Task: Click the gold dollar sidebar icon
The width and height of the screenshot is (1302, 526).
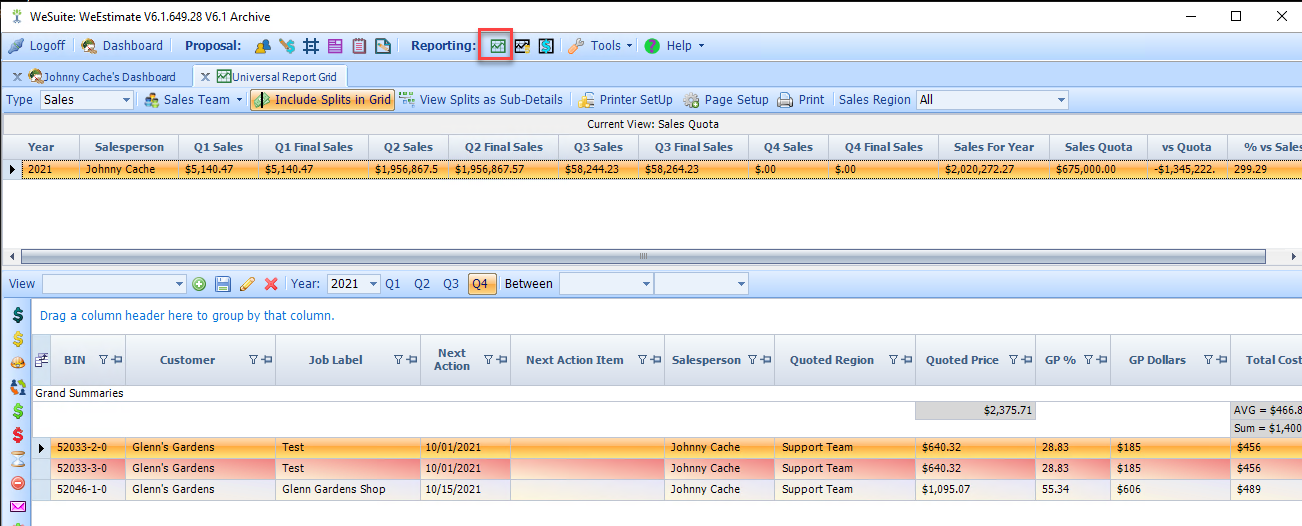Action: point(18,339)
